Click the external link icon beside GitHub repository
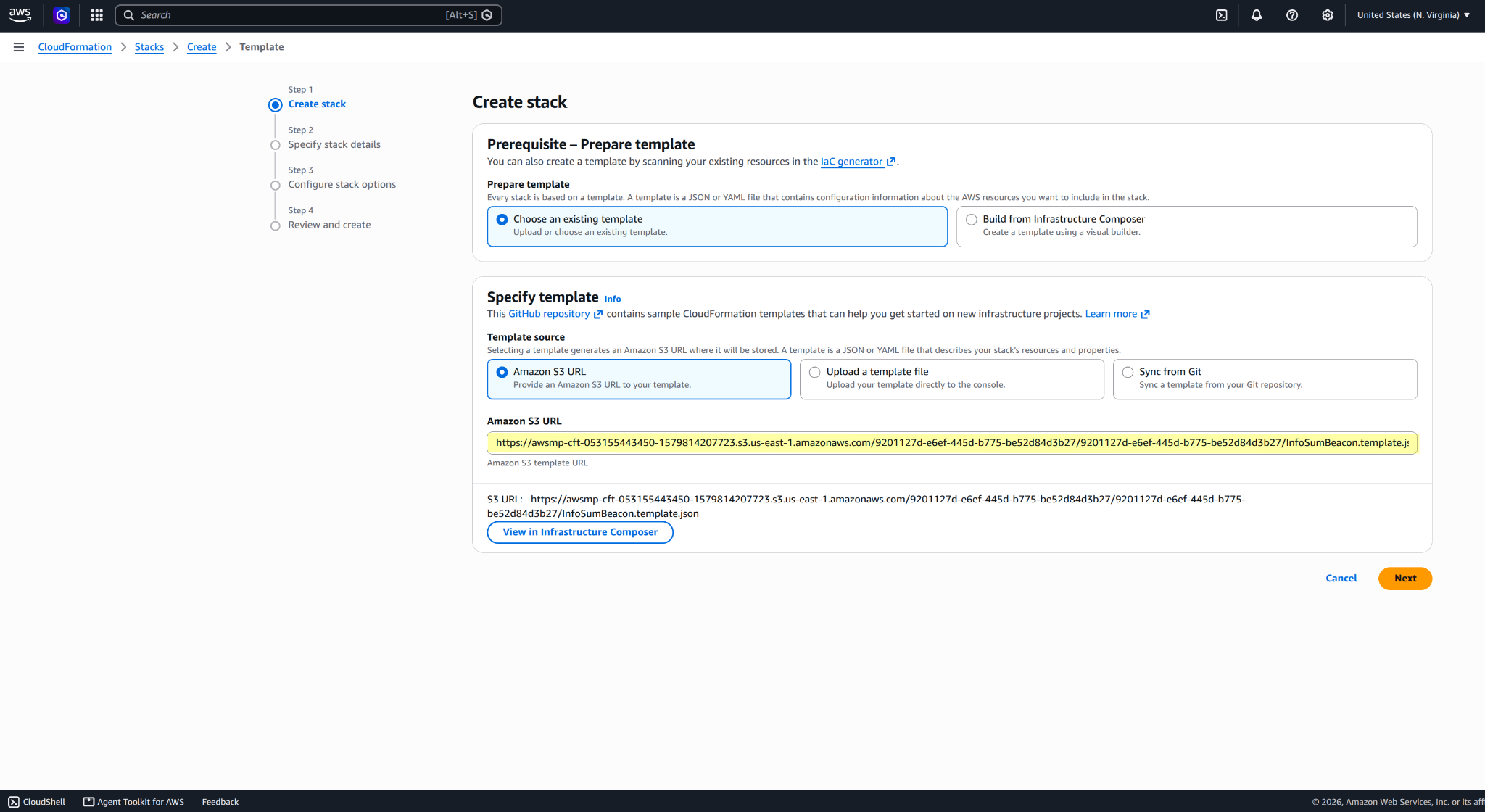1485x812 pixels. point(598,314)
